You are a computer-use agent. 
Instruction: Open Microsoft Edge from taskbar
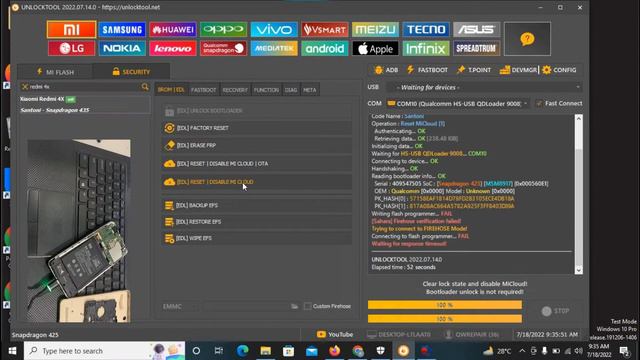242,351
